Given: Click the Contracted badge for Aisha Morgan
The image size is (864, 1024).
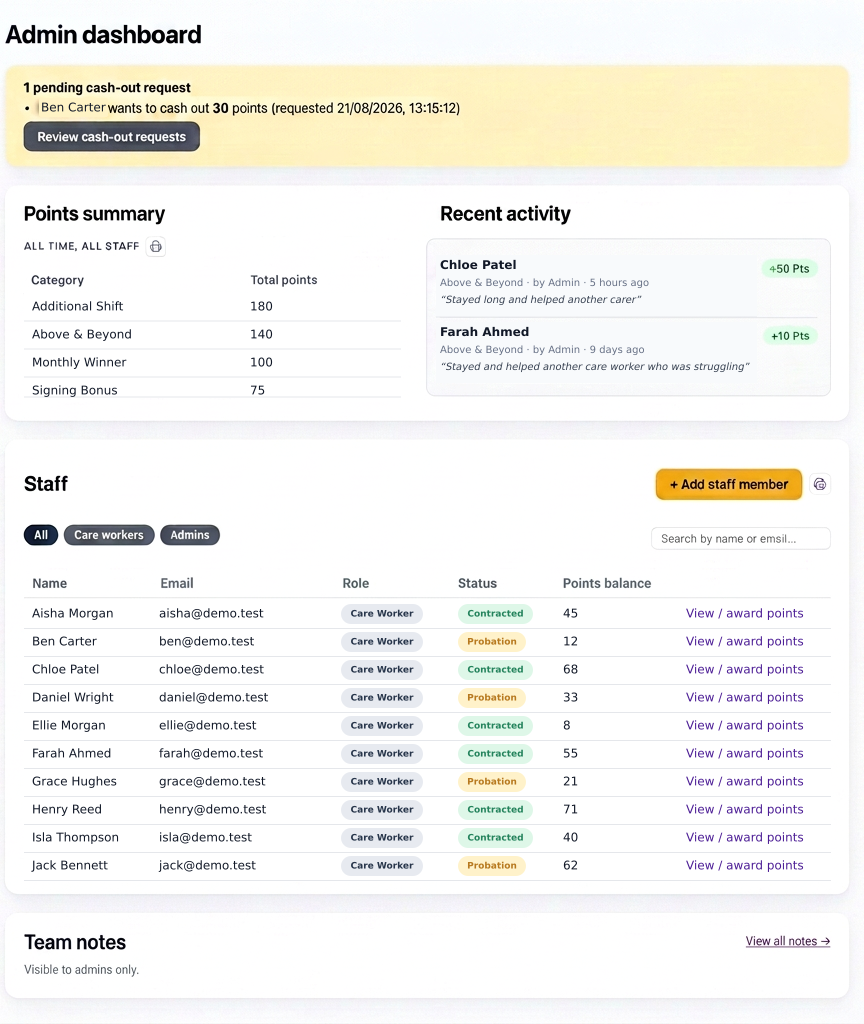Looking at the screenshot, I should pos(495,613).
